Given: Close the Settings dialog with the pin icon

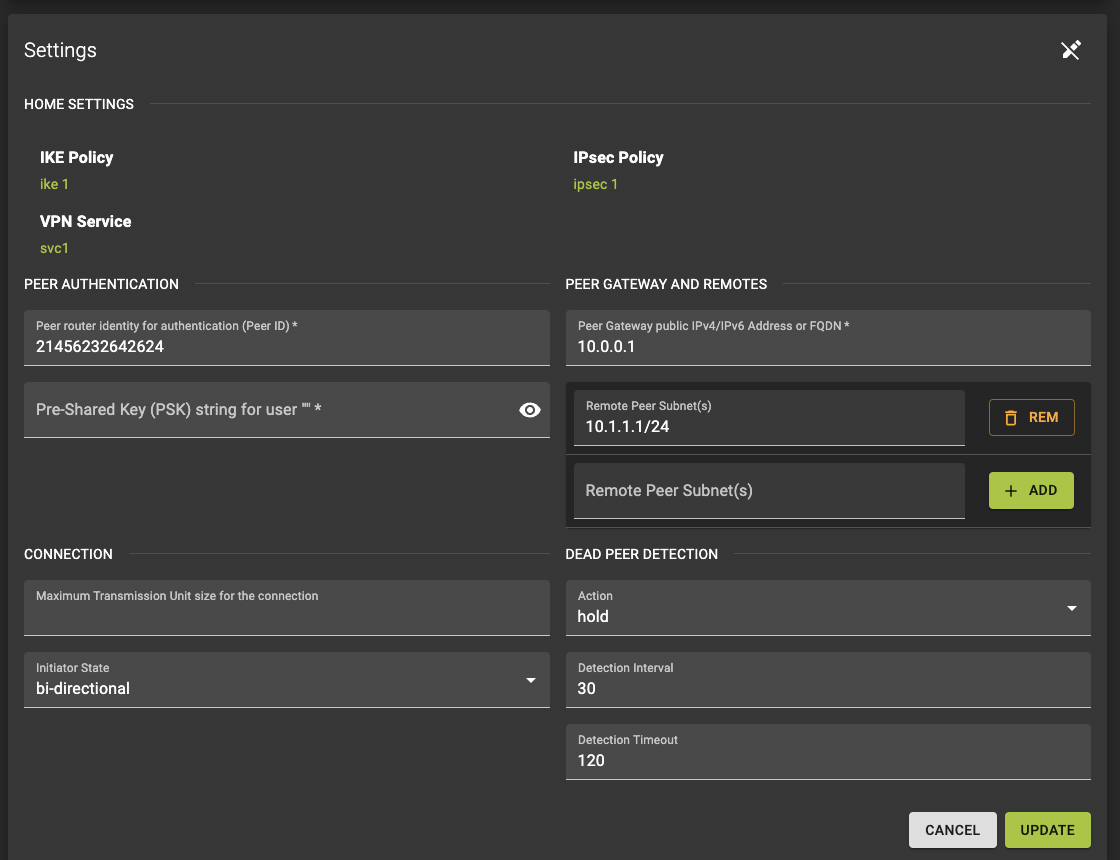Looking at the screenshot, I should coord(1070,50).
